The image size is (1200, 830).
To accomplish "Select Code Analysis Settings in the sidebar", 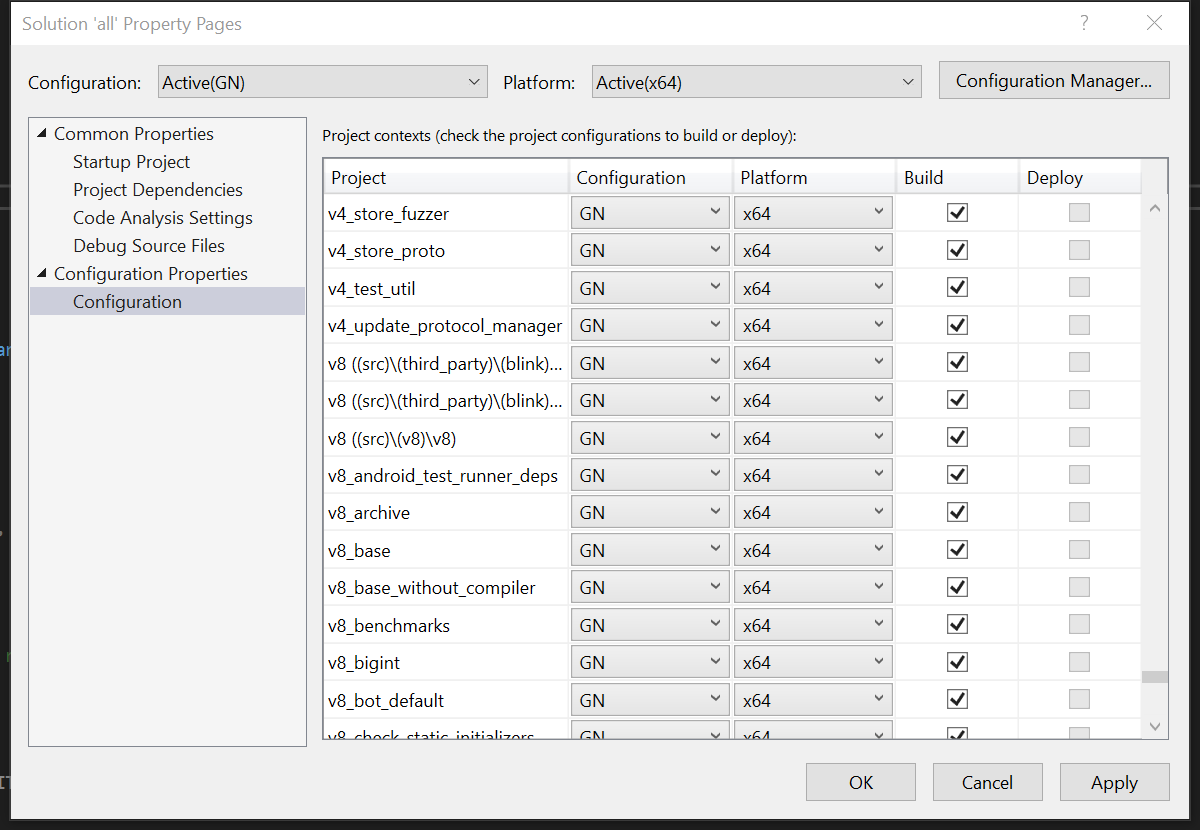I will (x=162, y=217).
